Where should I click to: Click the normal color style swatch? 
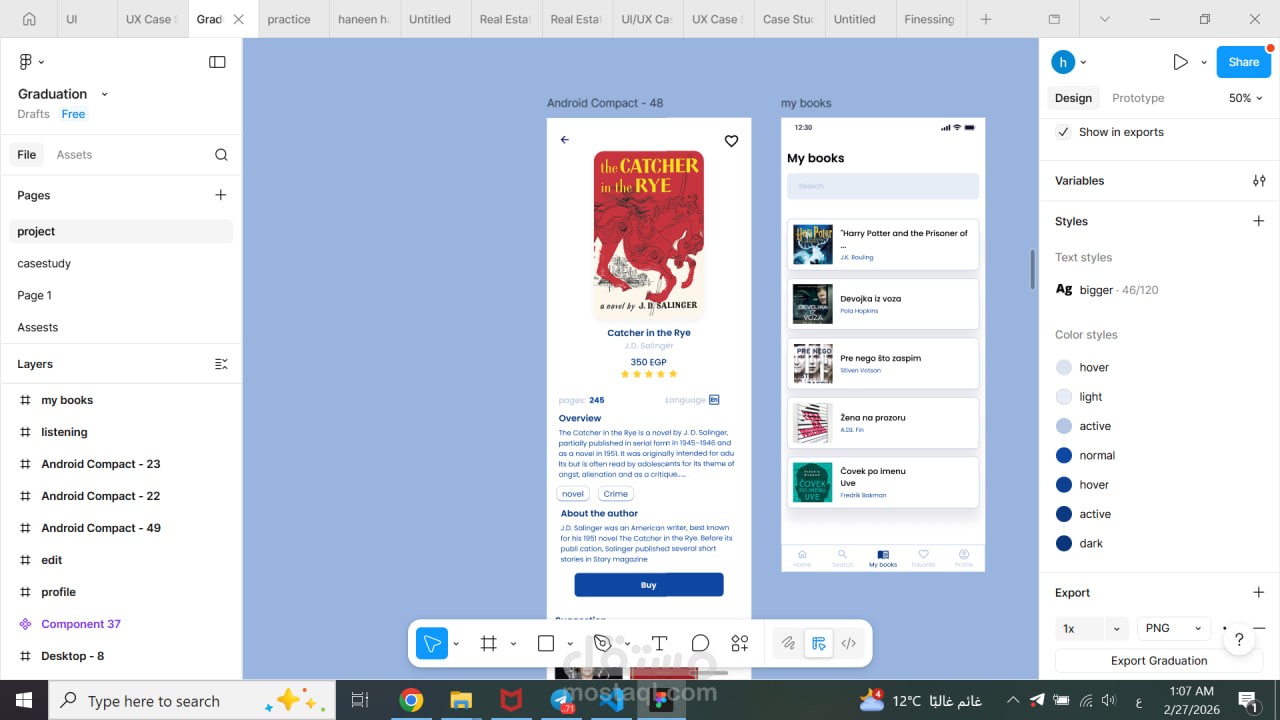pos(1064,455)
